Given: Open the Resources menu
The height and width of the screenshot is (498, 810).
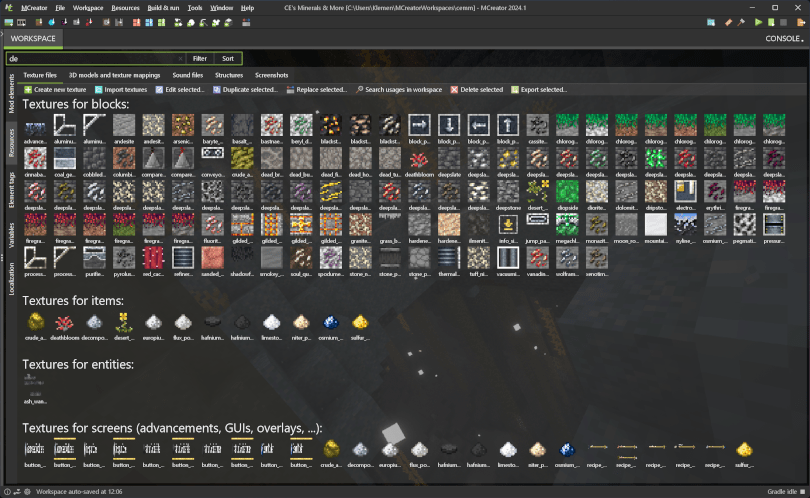Looking at the screenshot, I should [x=126, y=8].
